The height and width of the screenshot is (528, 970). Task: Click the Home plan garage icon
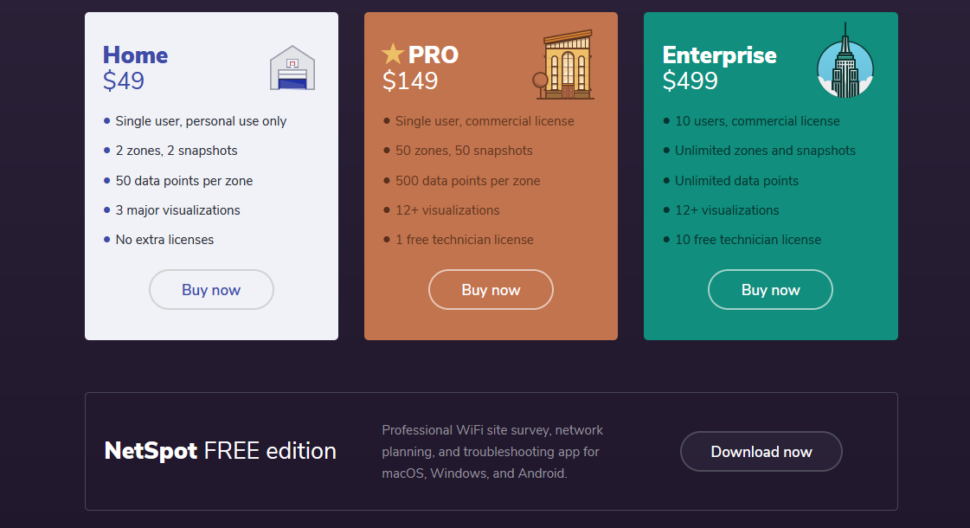point(293,68)
